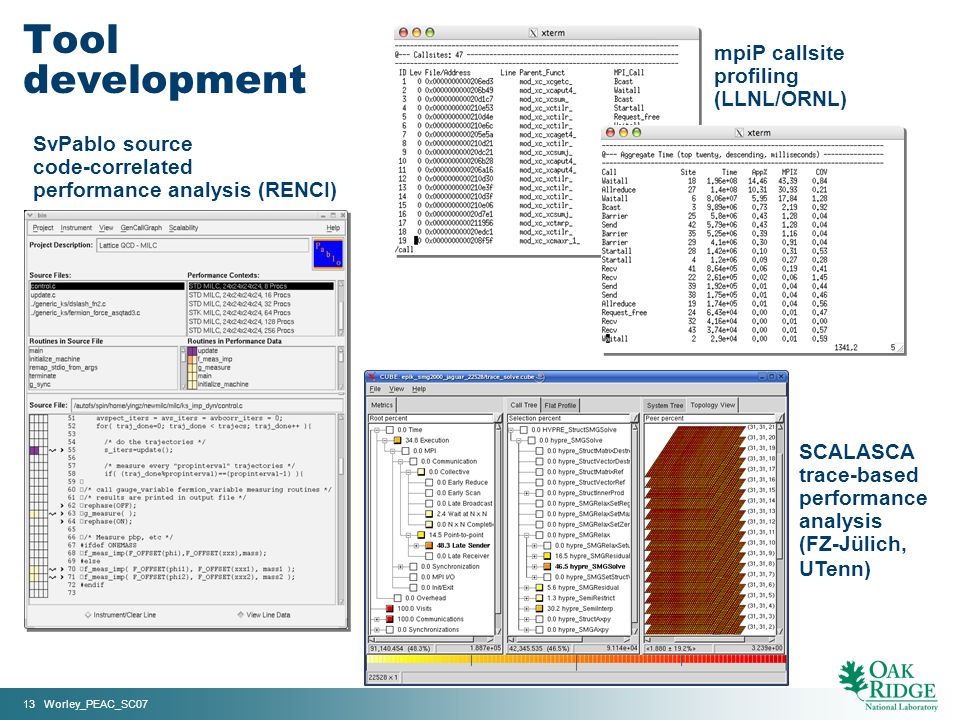The height and width of the screenshot is (720, 960).
Task: Expand the hypre_StructInnerProd call tree node
Action: coord(527,493)
